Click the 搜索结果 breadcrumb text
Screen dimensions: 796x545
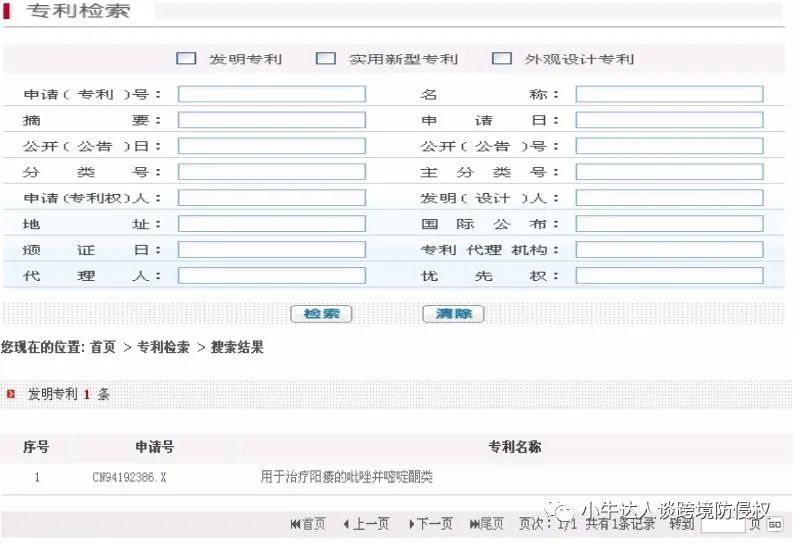point(237,347)
